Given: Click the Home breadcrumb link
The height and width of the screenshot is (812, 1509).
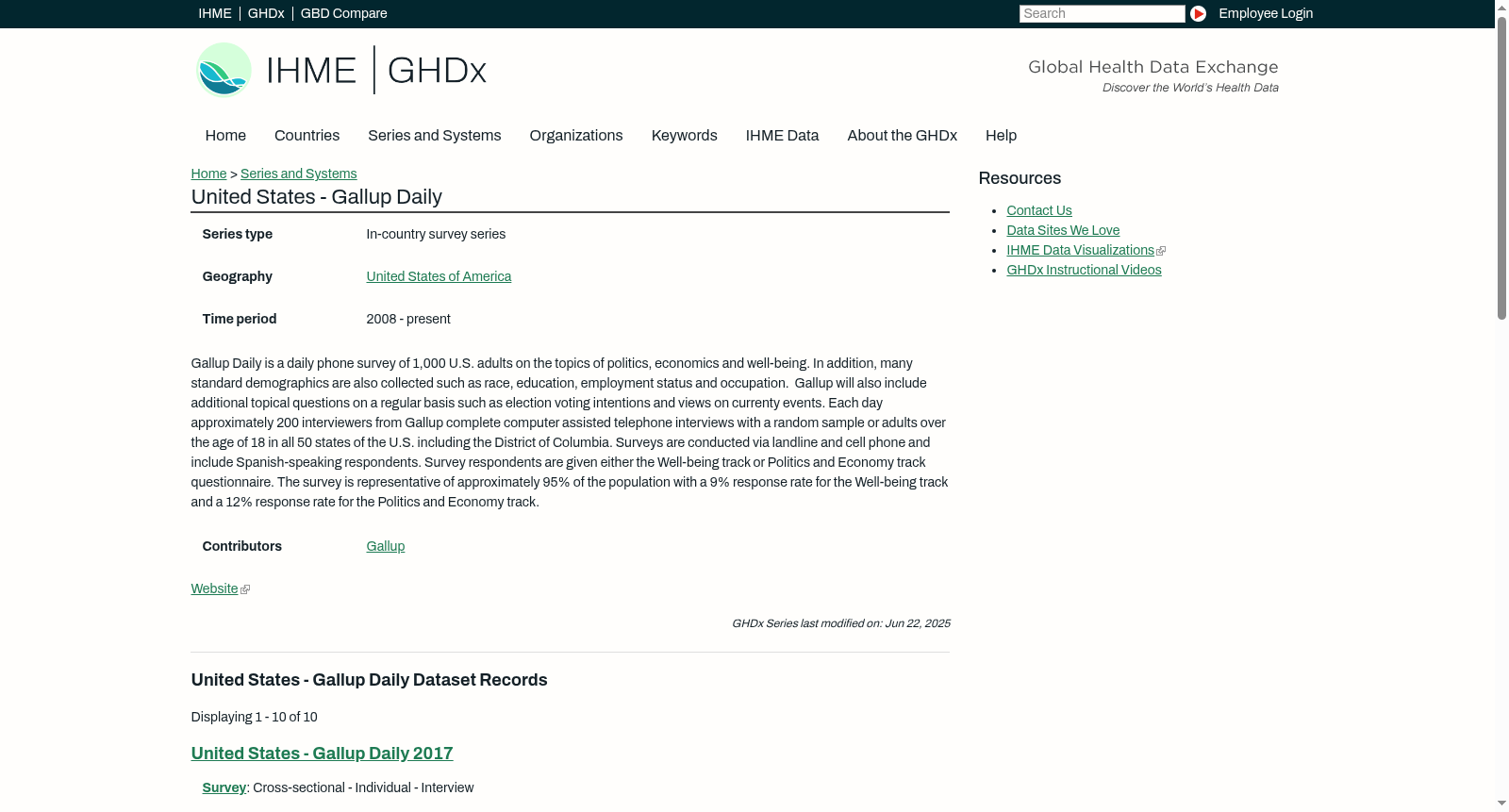Looking at the screenshot, I should coord(208,174).
